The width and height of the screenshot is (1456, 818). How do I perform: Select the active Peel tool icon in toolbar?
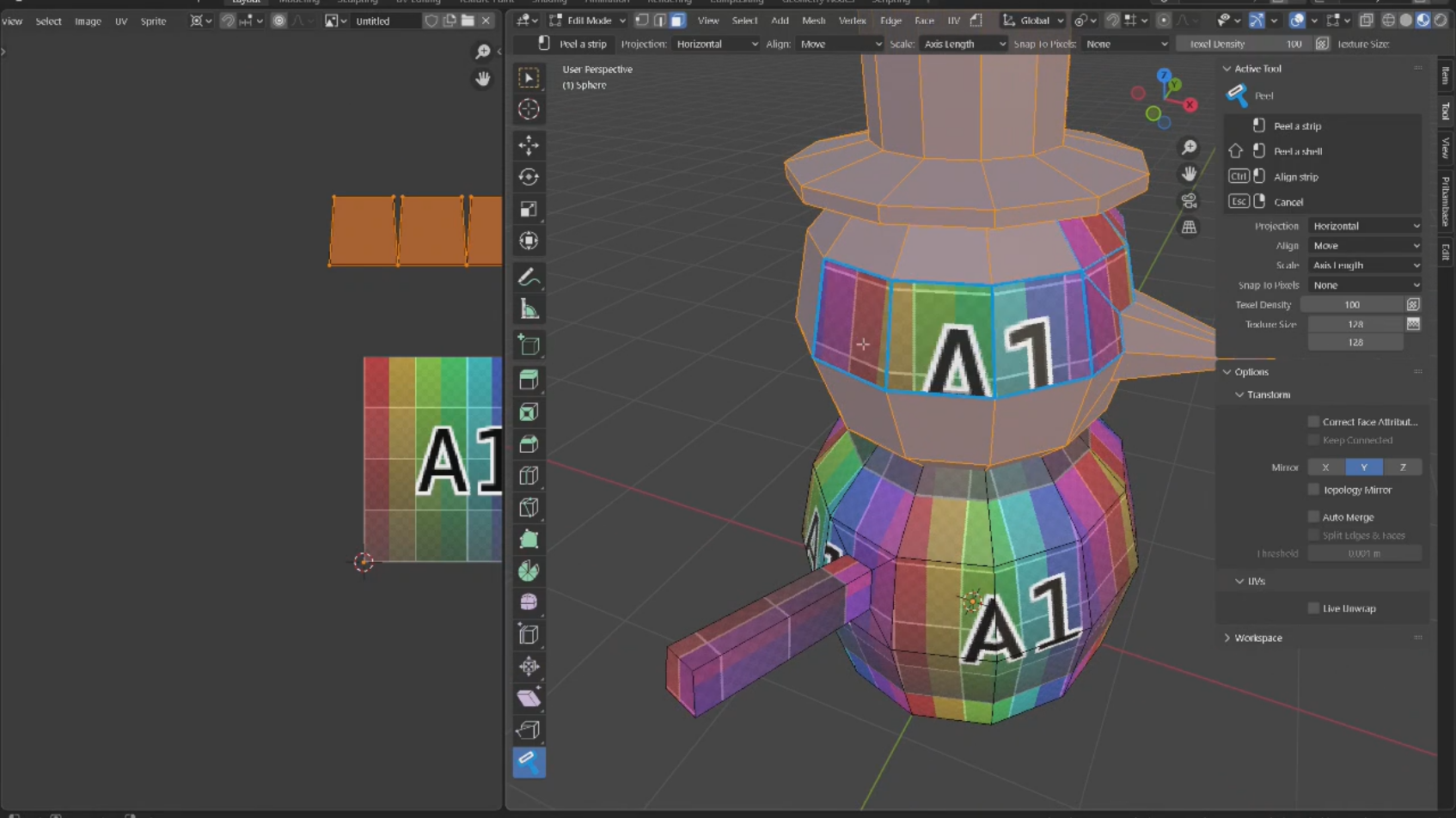529,762
